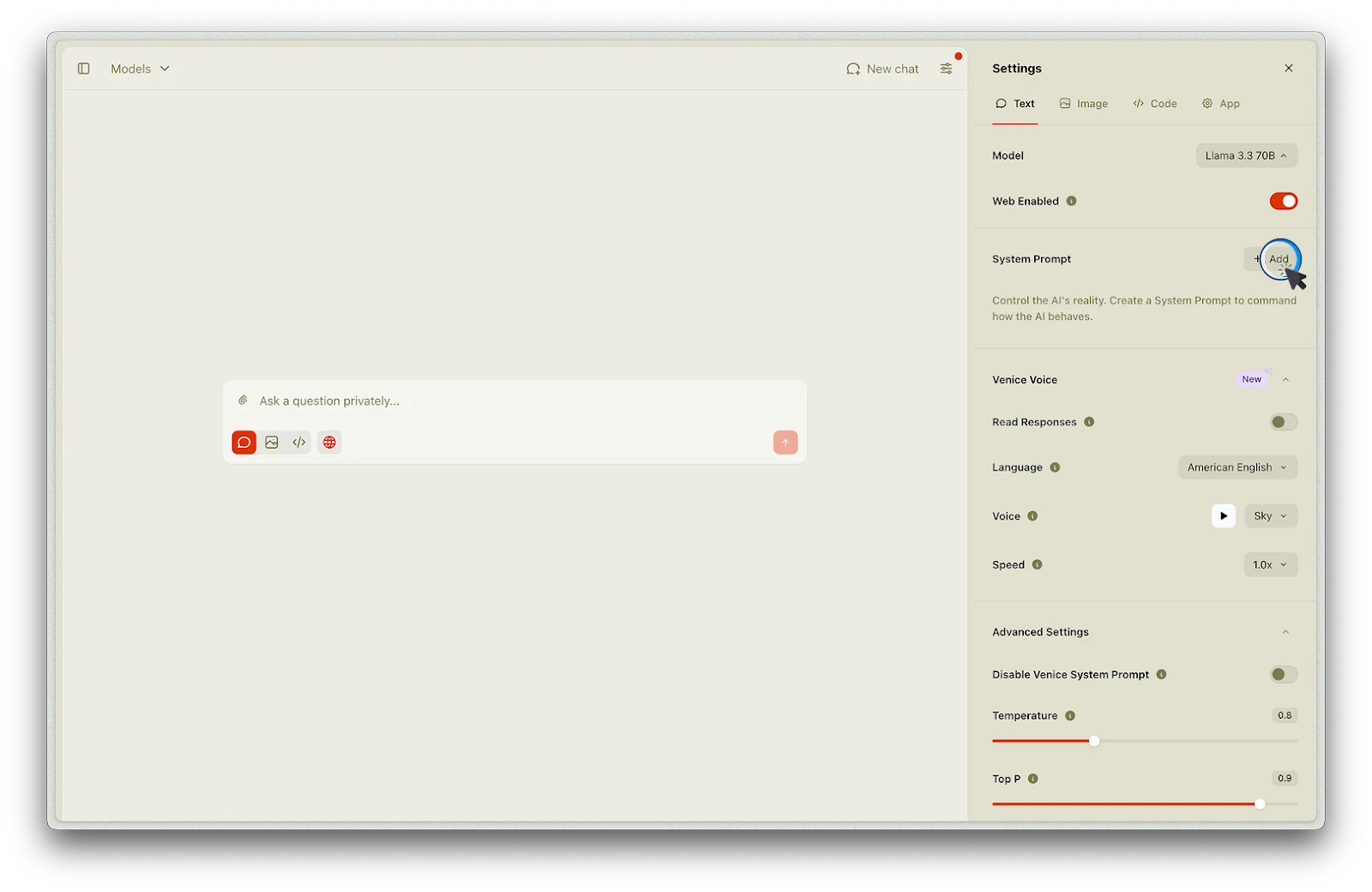Start a New chat
The width and height of the screenshot is (1372, 892).
tap(882, 69)
